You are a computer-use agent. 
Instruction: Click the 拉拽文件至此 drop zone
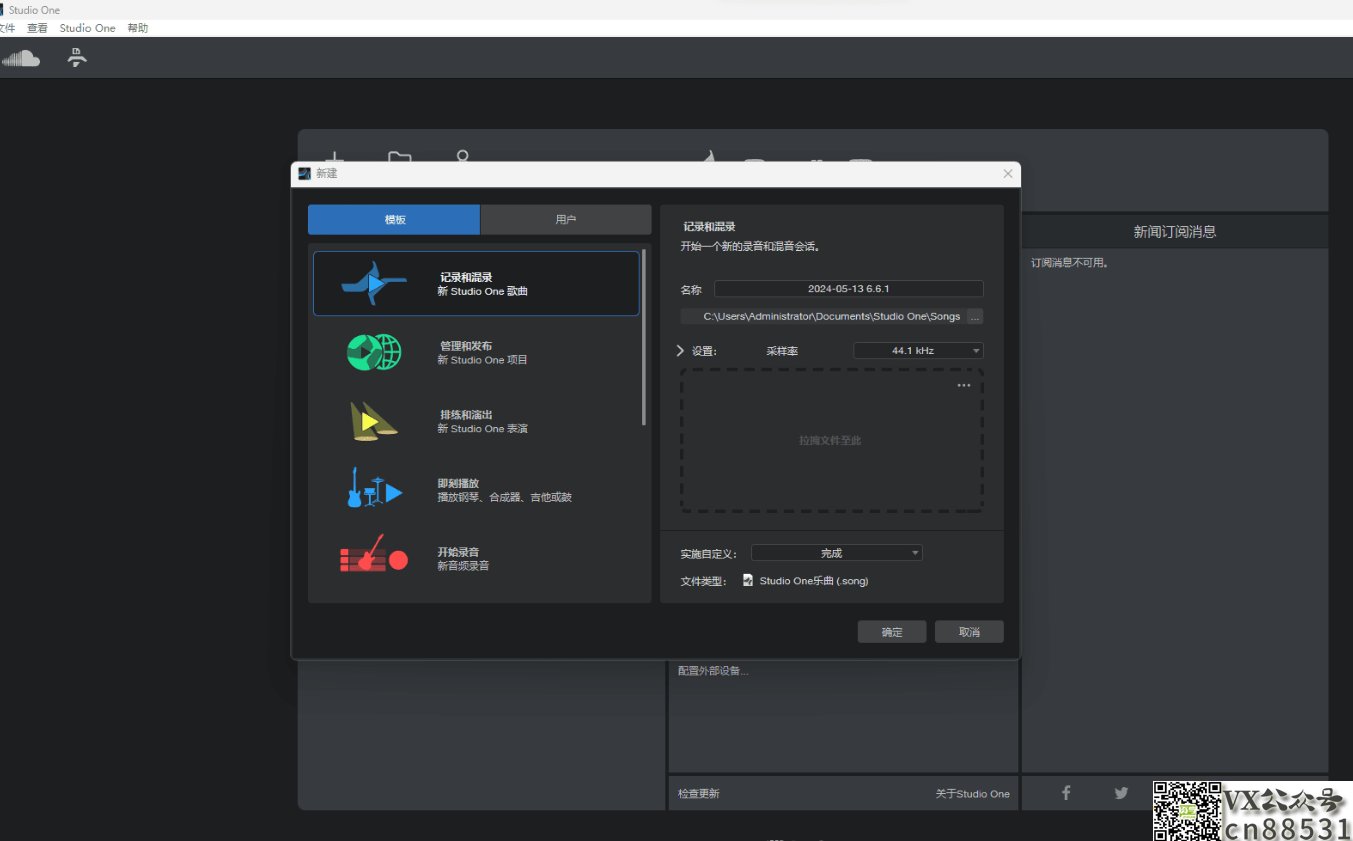[832, 440]
